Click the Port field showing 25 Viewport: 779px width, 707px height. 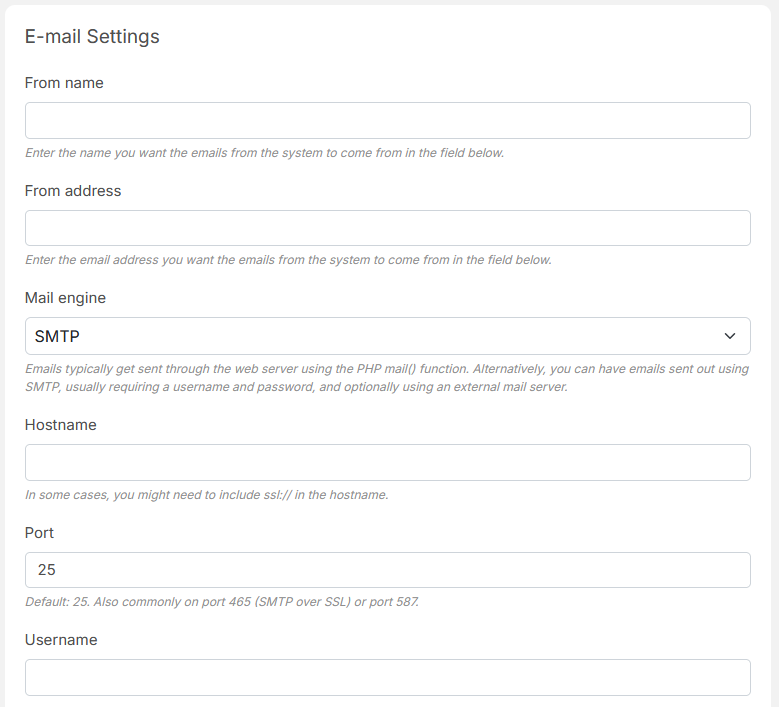point(387,570)
